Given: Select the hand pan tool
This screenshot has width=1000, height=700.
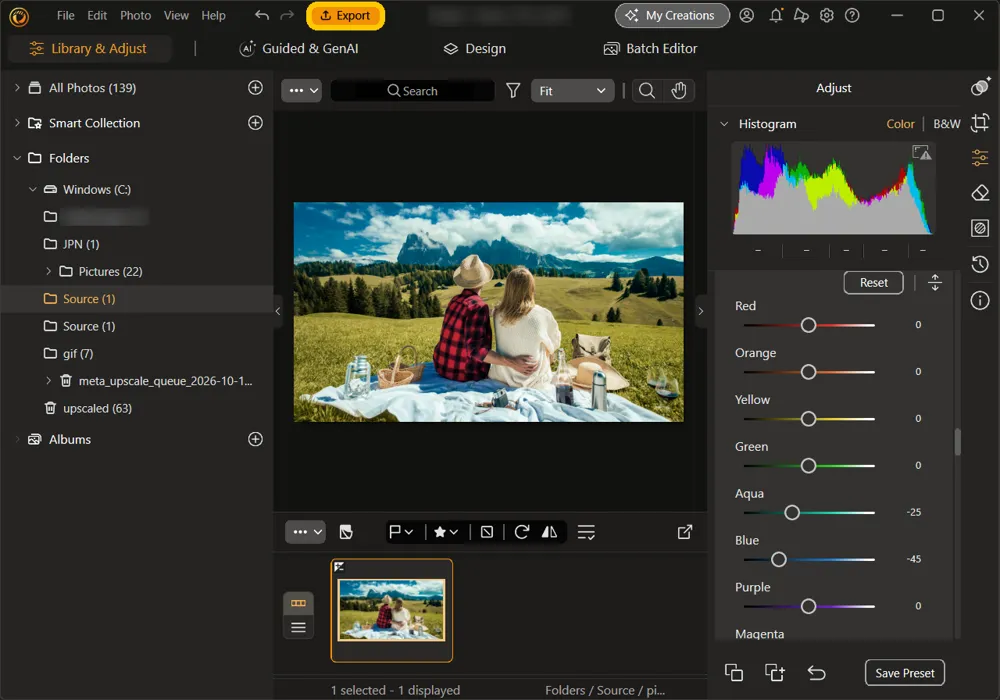Looking at the screenshot, I should click(x=679, y=91).
